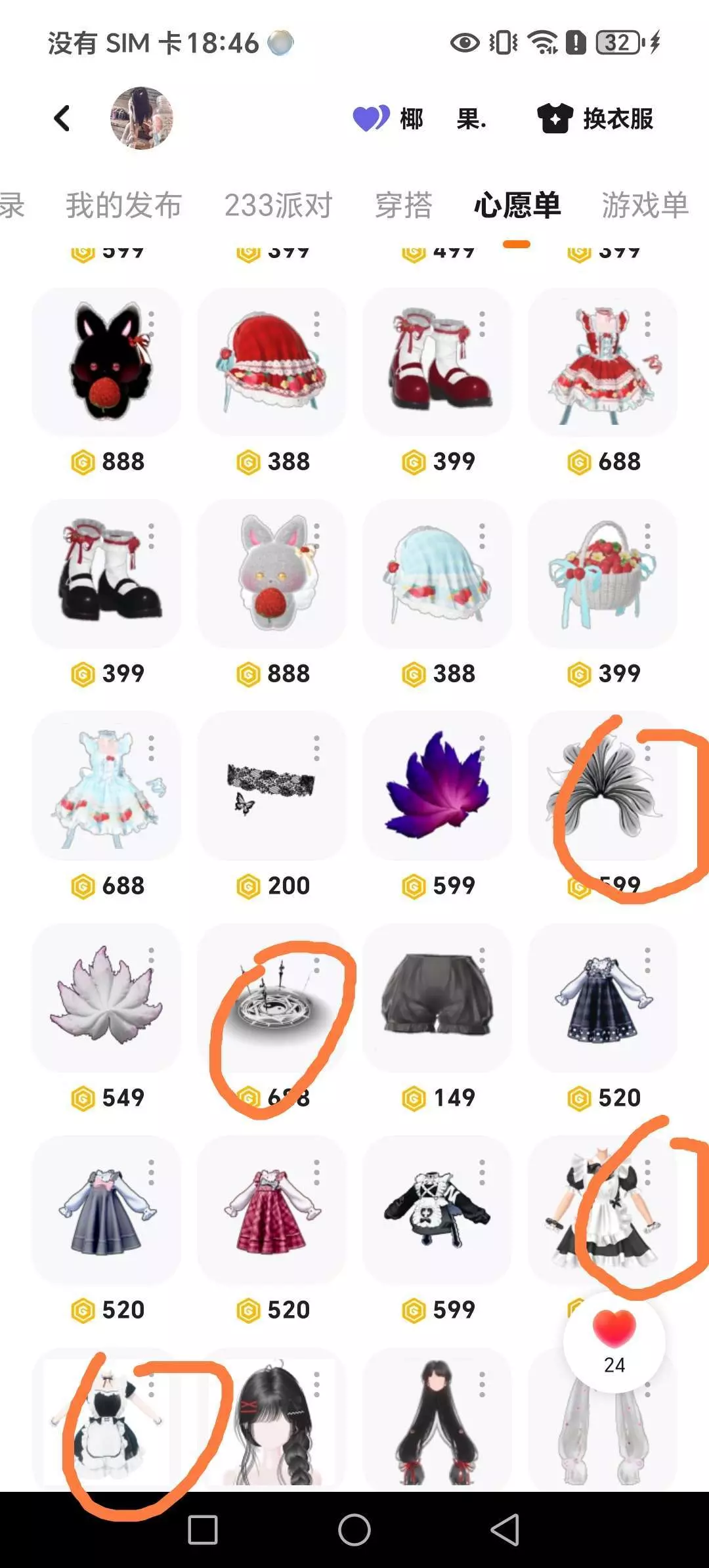The image size is (709, 1568).
Task: Open the user profile avatar
Action: coord(141,118)
